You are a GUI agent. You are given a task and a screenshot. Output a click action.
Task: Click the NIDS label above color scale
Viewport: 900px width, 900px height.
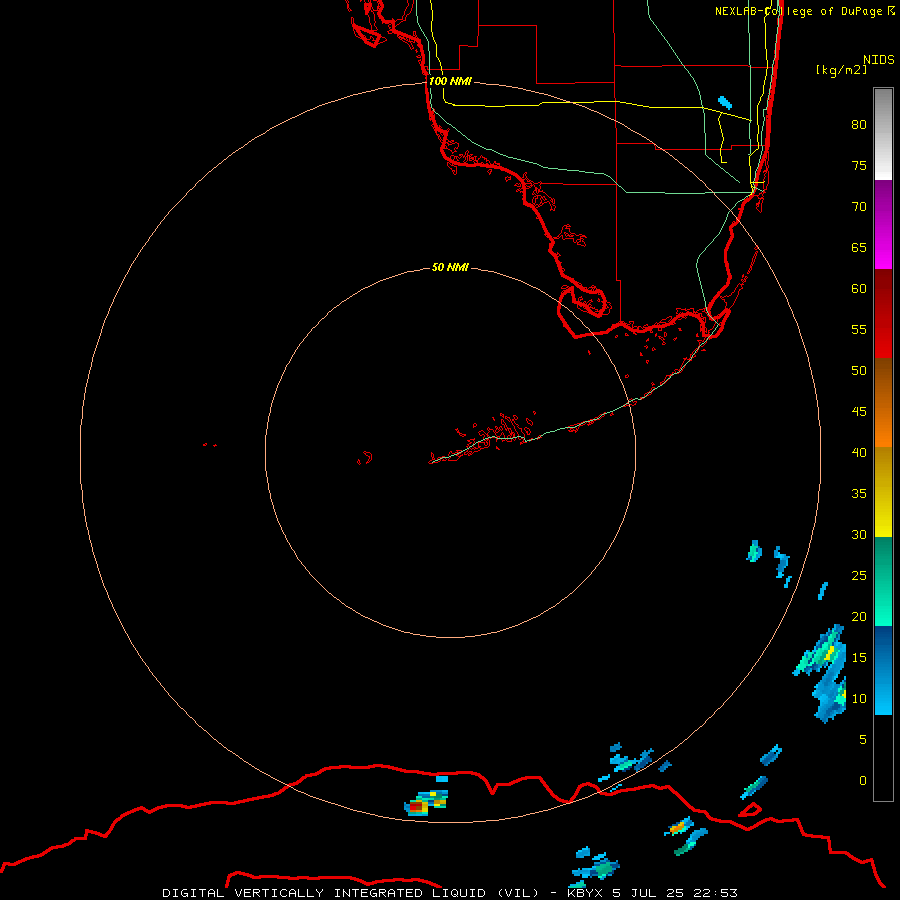click(879, 59)
